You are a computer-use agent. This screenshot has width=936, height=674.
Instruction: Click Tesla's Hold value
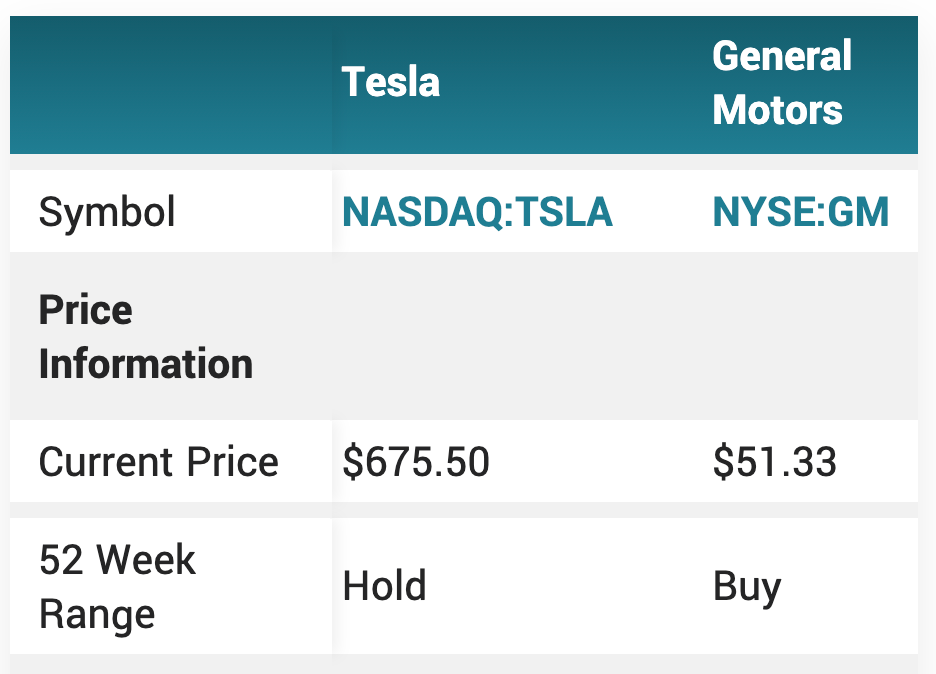[x=384, y=587]
